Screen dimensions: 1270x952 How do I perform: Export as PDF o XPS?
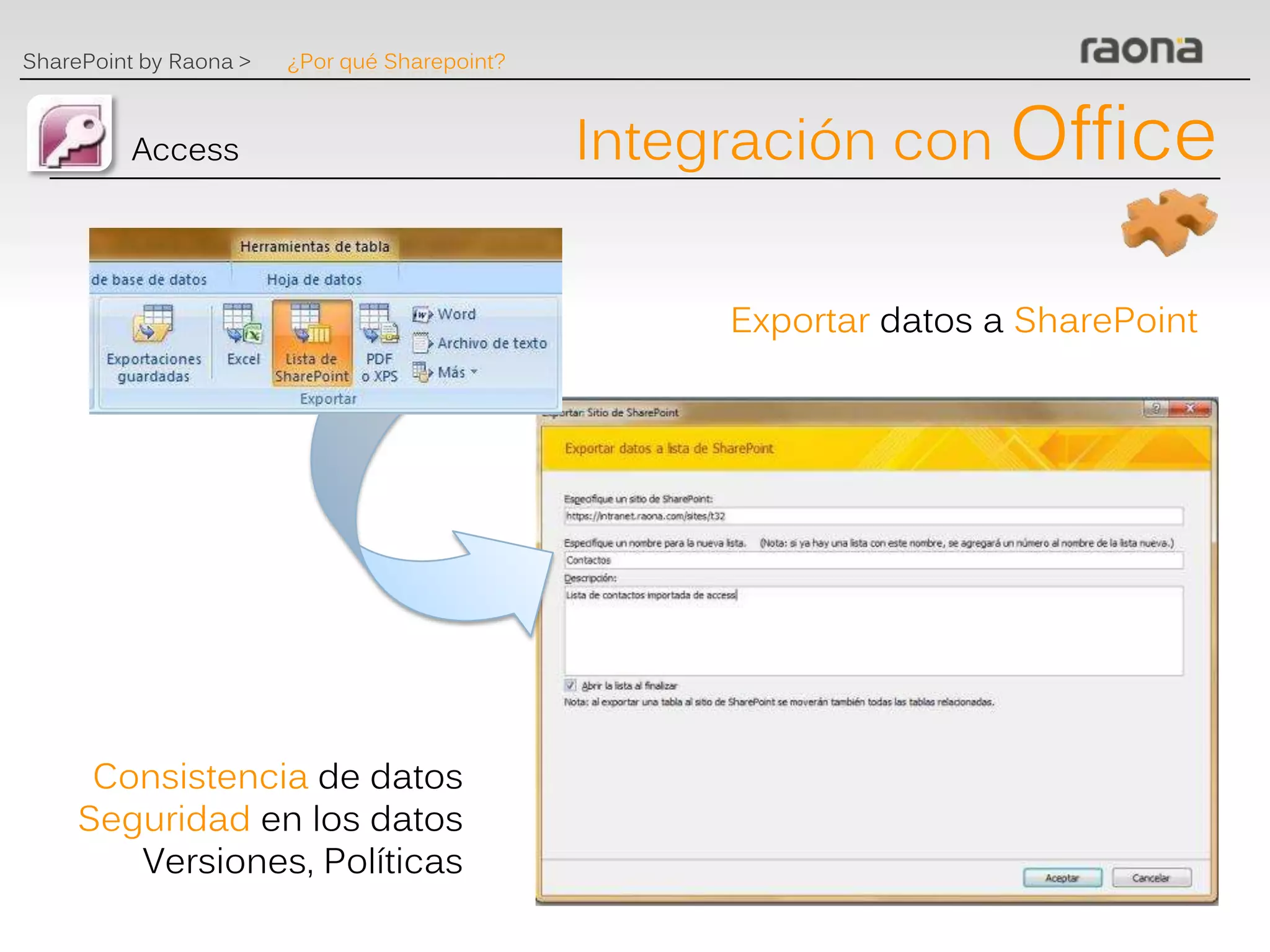click(x=379, y=344)
